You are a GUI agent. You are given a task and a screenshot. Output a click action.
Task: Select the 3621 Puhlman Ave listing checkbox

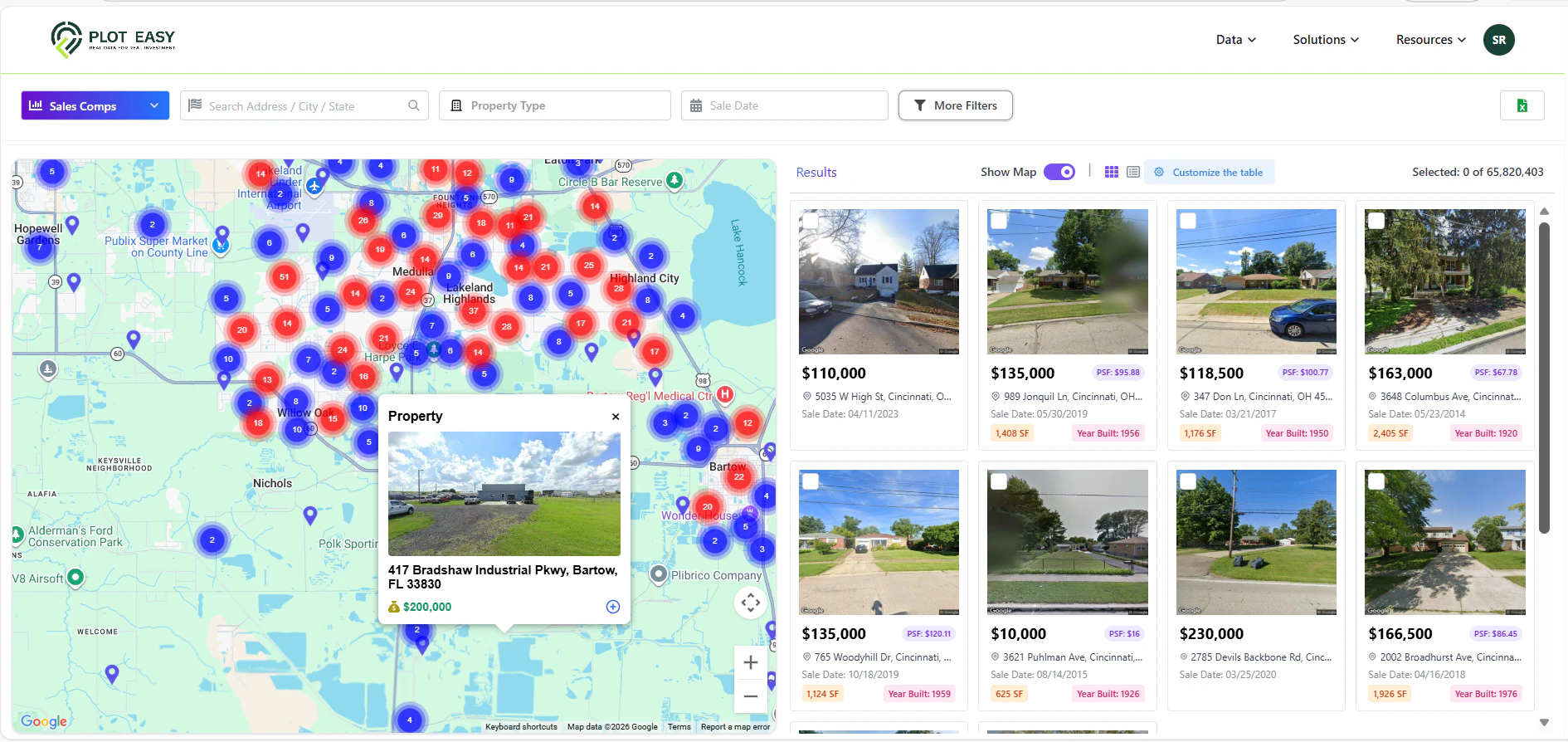[x=1000, y=481]
